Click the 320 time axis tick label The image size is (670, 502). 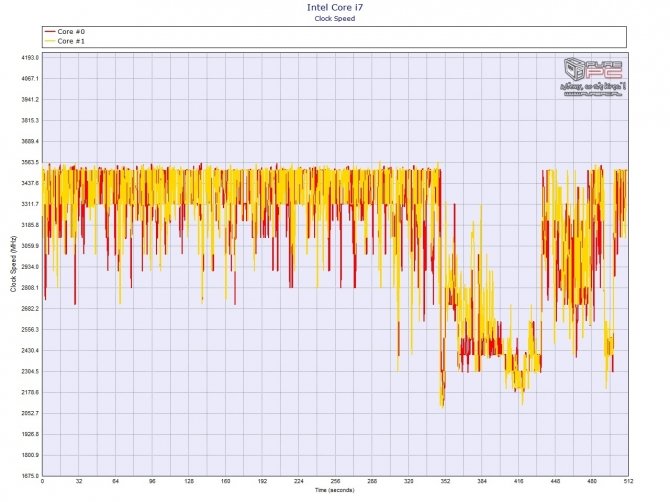click(408, 481)
